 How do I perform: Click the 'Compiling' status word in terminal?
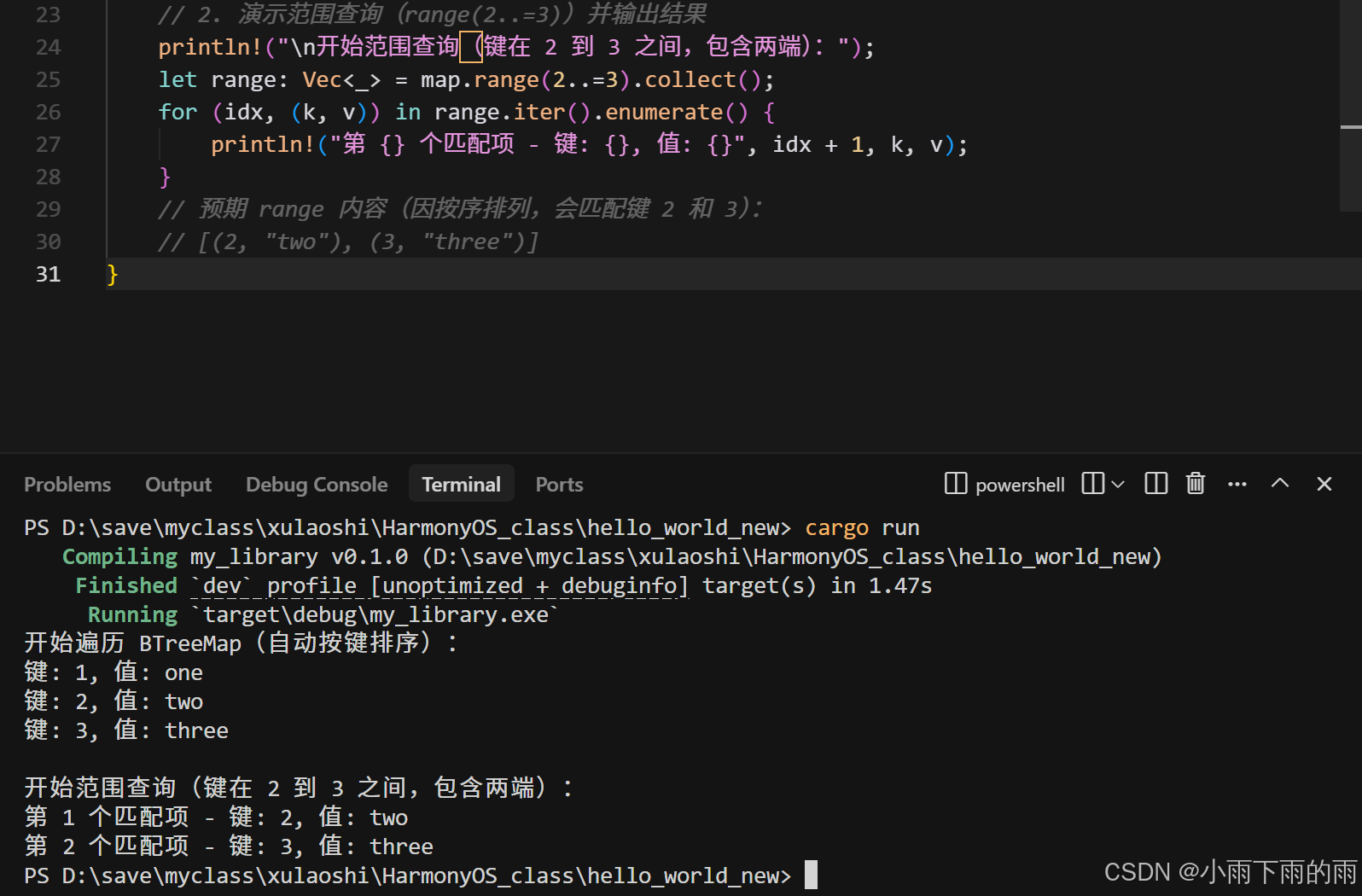tap(119, 557)
